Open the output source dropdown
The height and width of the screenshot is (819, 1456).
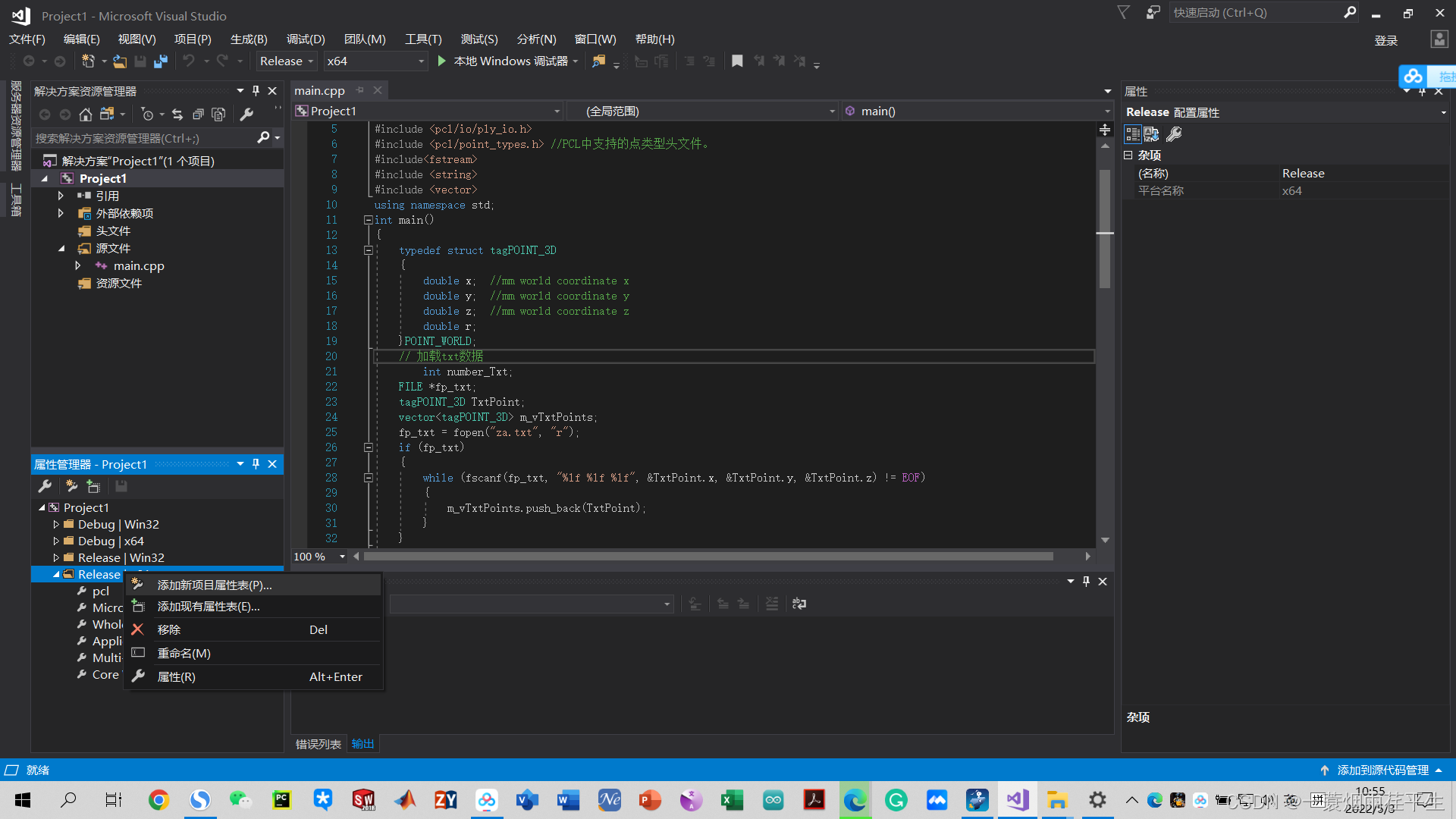pos(531,604)
